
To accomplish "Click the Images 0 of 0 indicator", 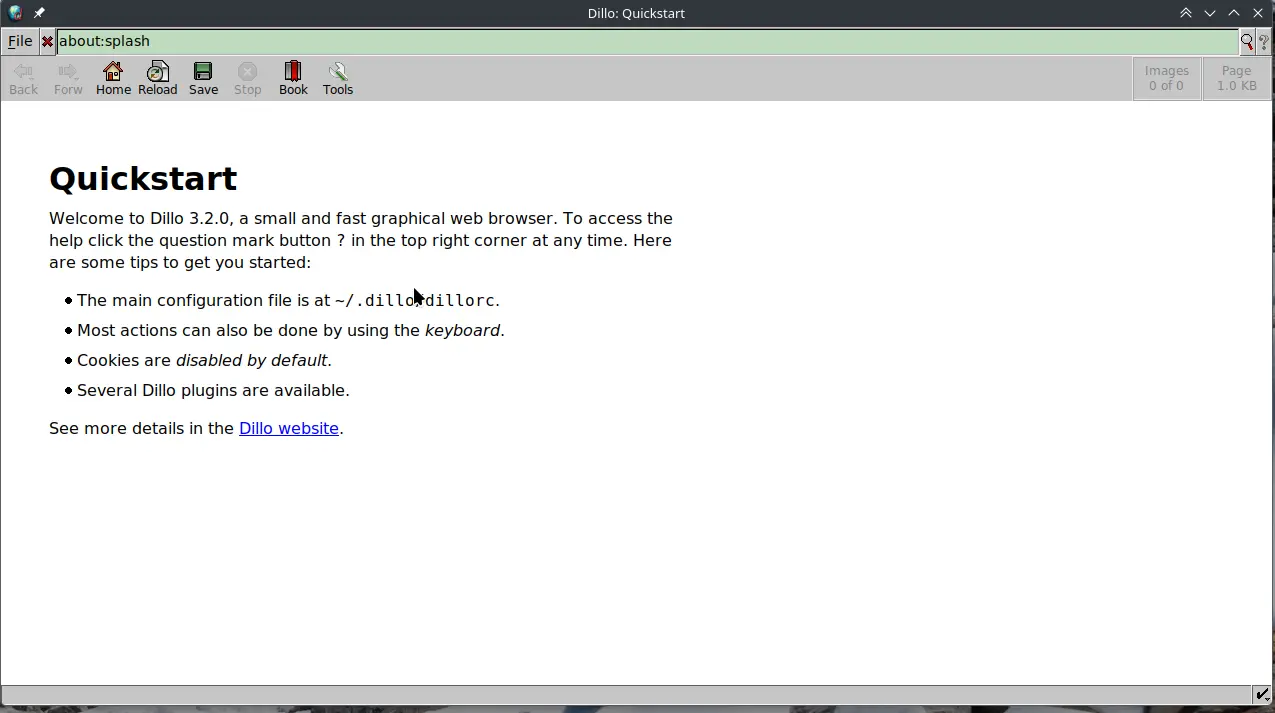I will (1167, 78).
